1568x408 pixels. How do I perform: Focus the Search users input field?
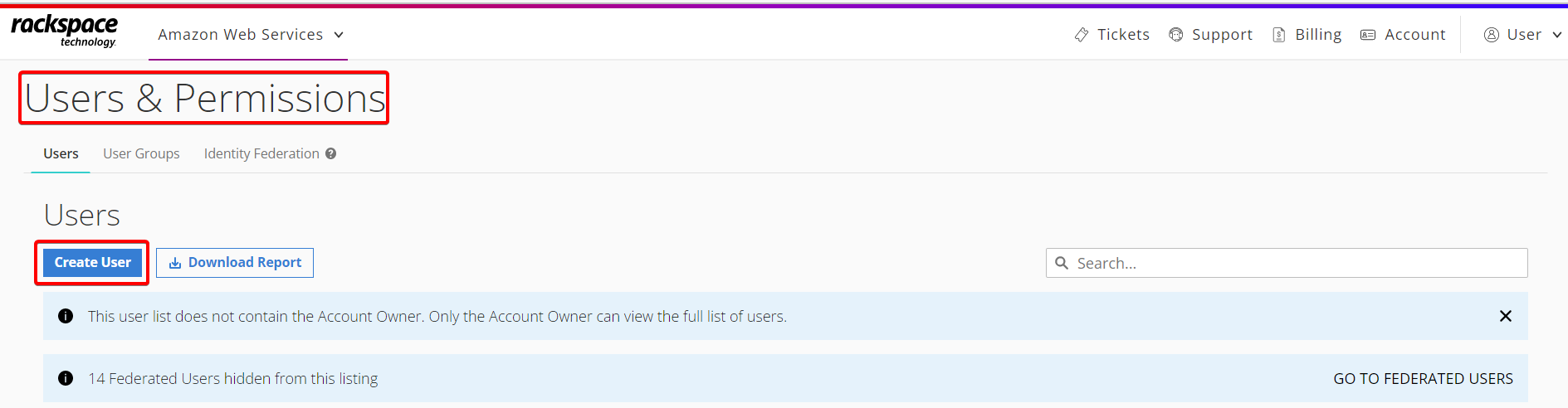coord(1287,263)
